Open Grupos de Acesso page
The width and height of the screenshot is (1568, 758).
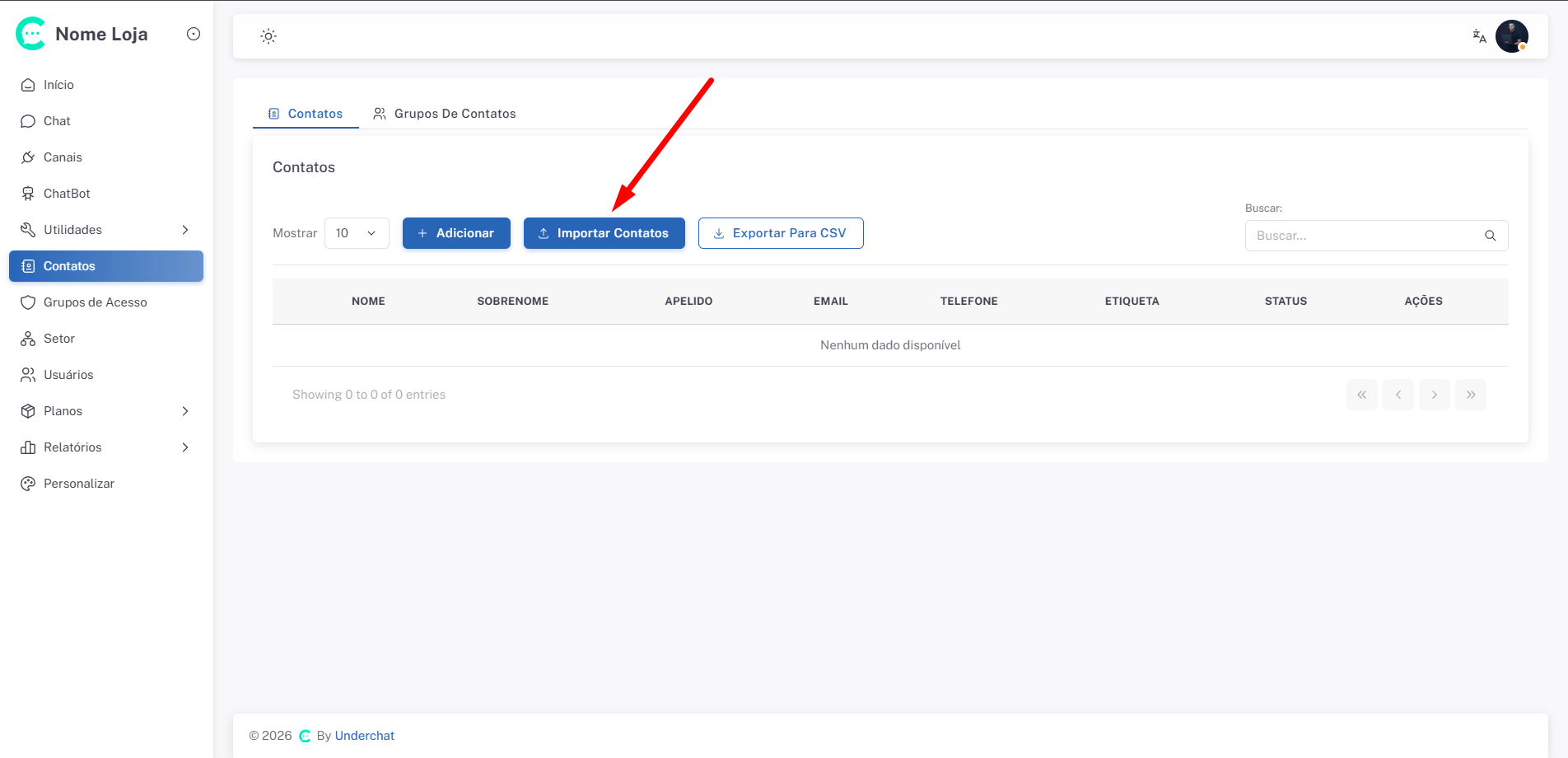(95, 302)
